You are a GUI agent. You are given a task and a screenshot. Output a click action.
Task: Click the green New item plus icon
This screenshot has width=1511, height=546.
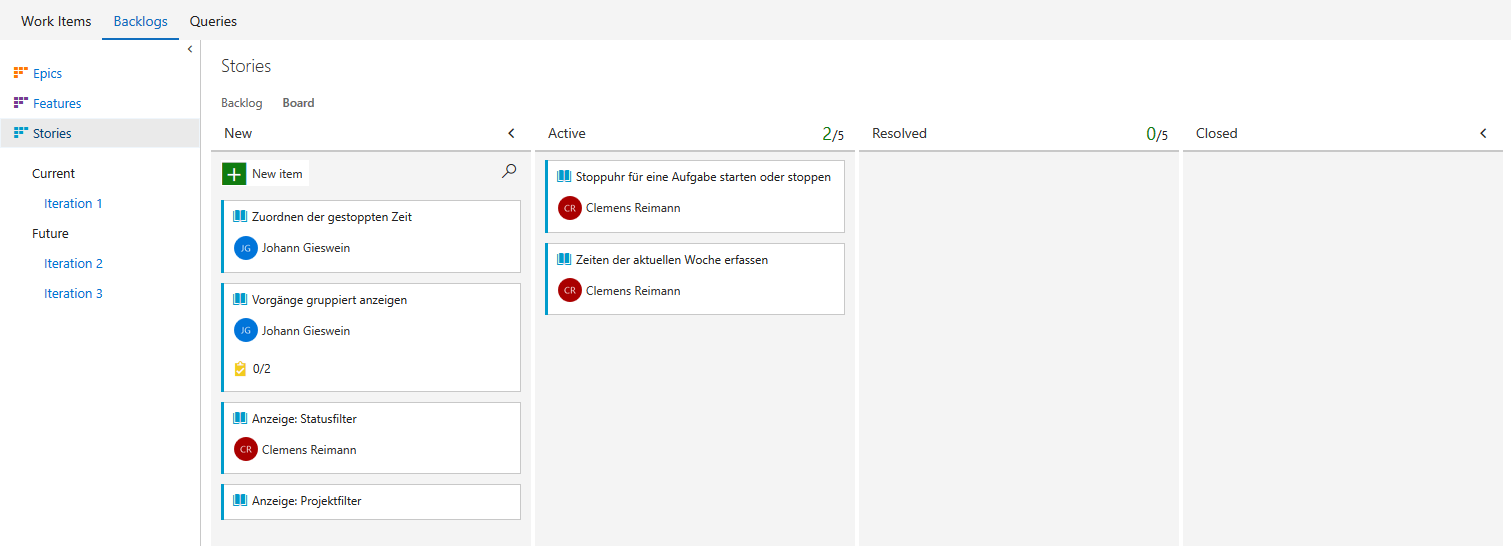234,174
